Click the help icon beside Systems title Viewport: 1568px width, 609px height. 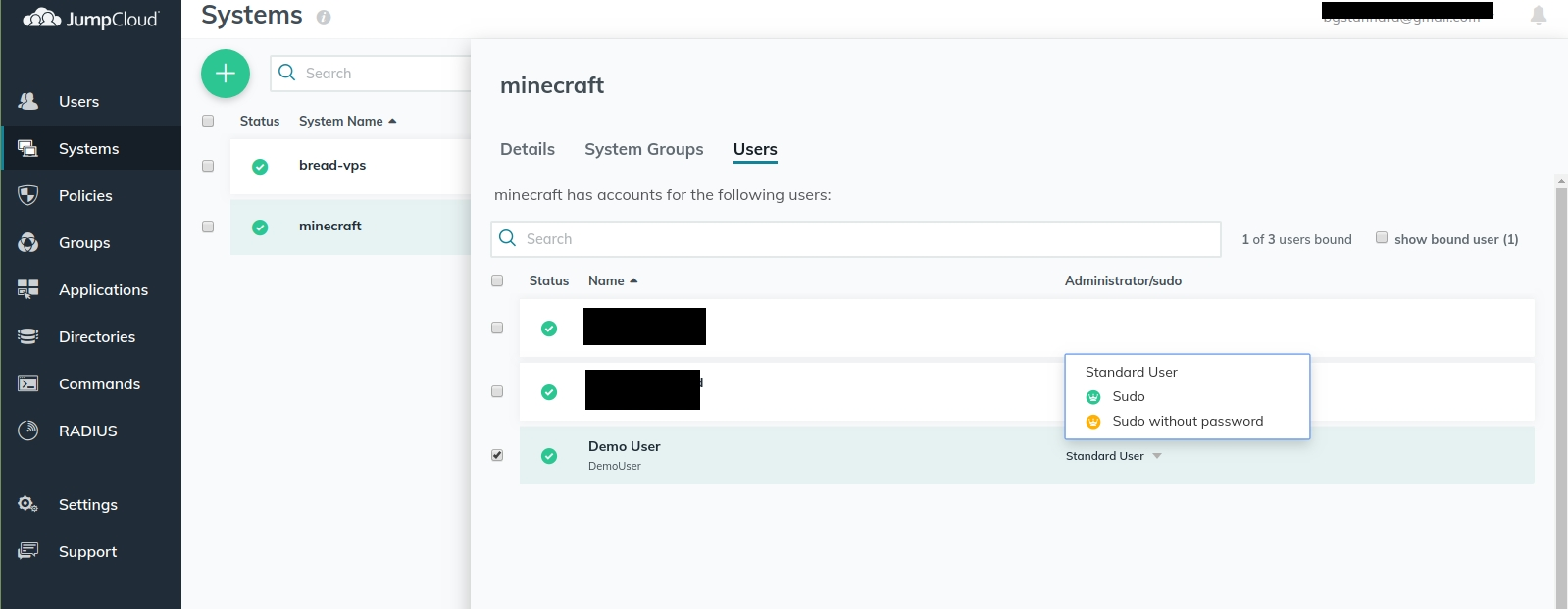point(324,17)
